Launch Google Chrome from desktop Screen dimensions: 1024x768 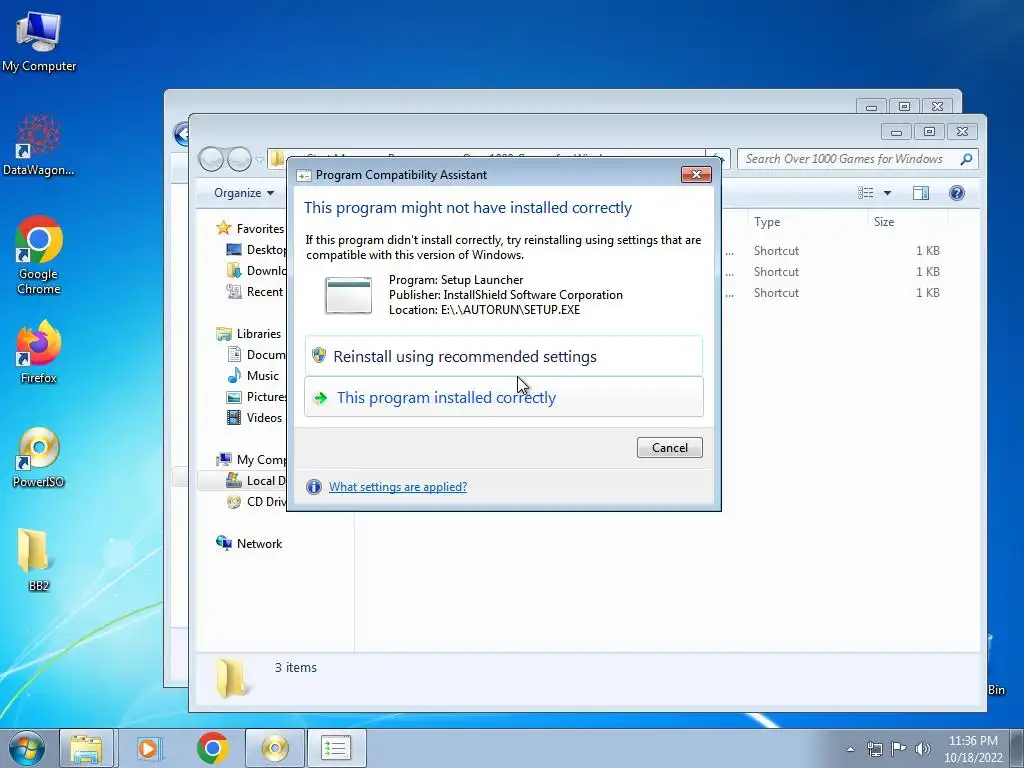[39, 255]
